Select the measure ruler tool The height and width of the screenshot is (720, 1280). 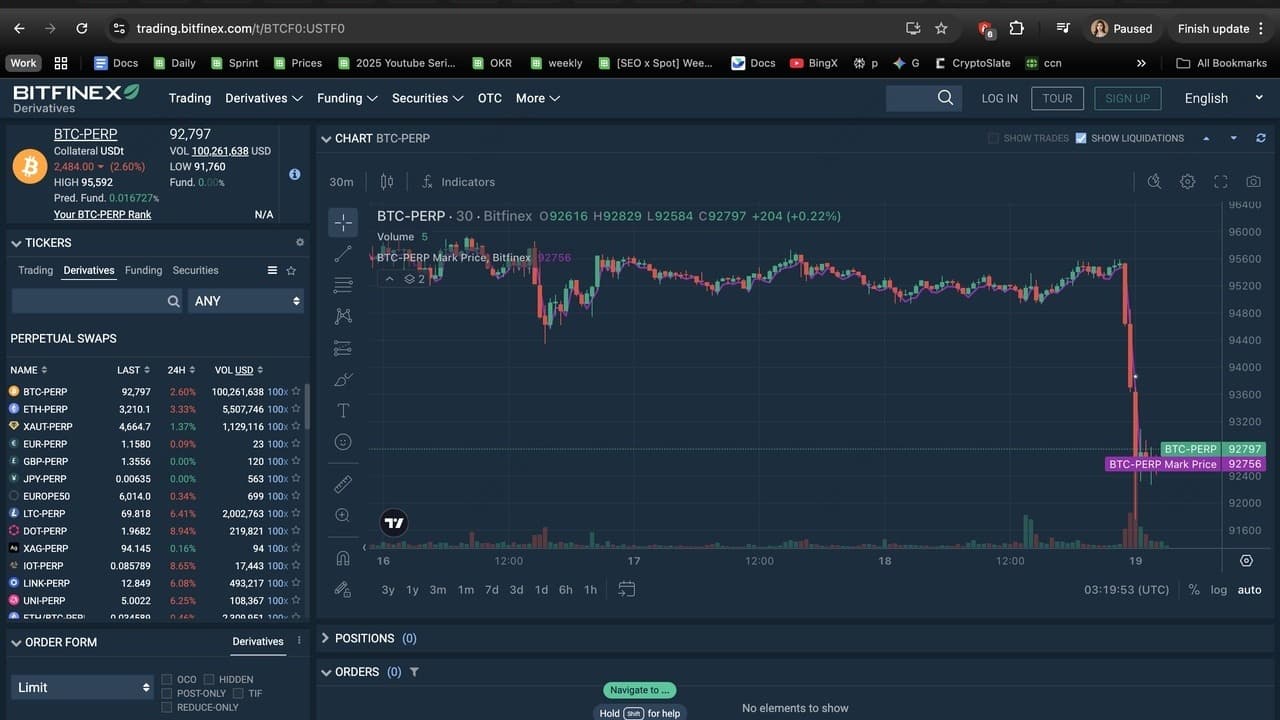[343, 483]
